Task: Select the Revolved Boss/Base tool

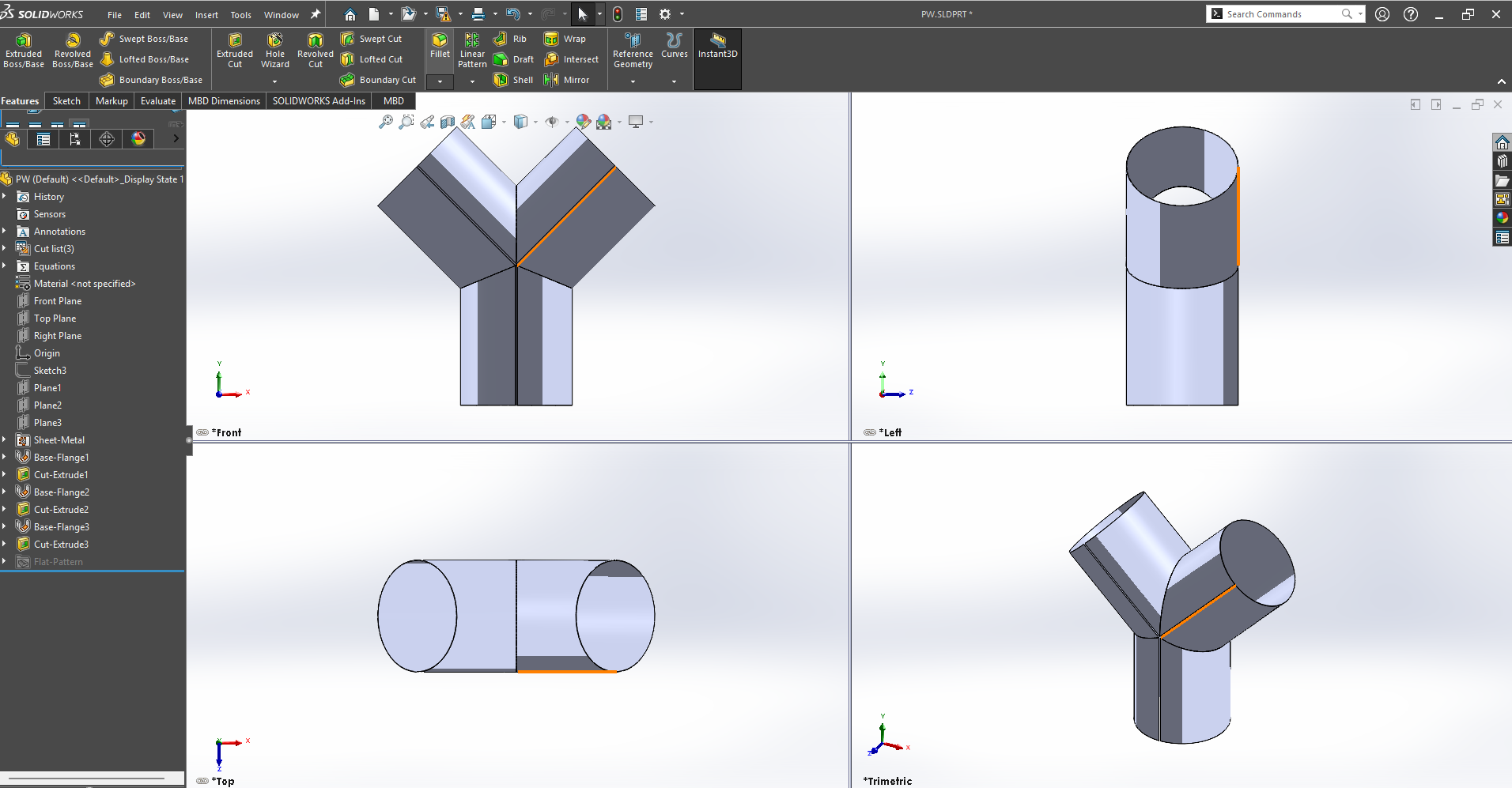Action: pyautogui.click(x=73, y=51)
